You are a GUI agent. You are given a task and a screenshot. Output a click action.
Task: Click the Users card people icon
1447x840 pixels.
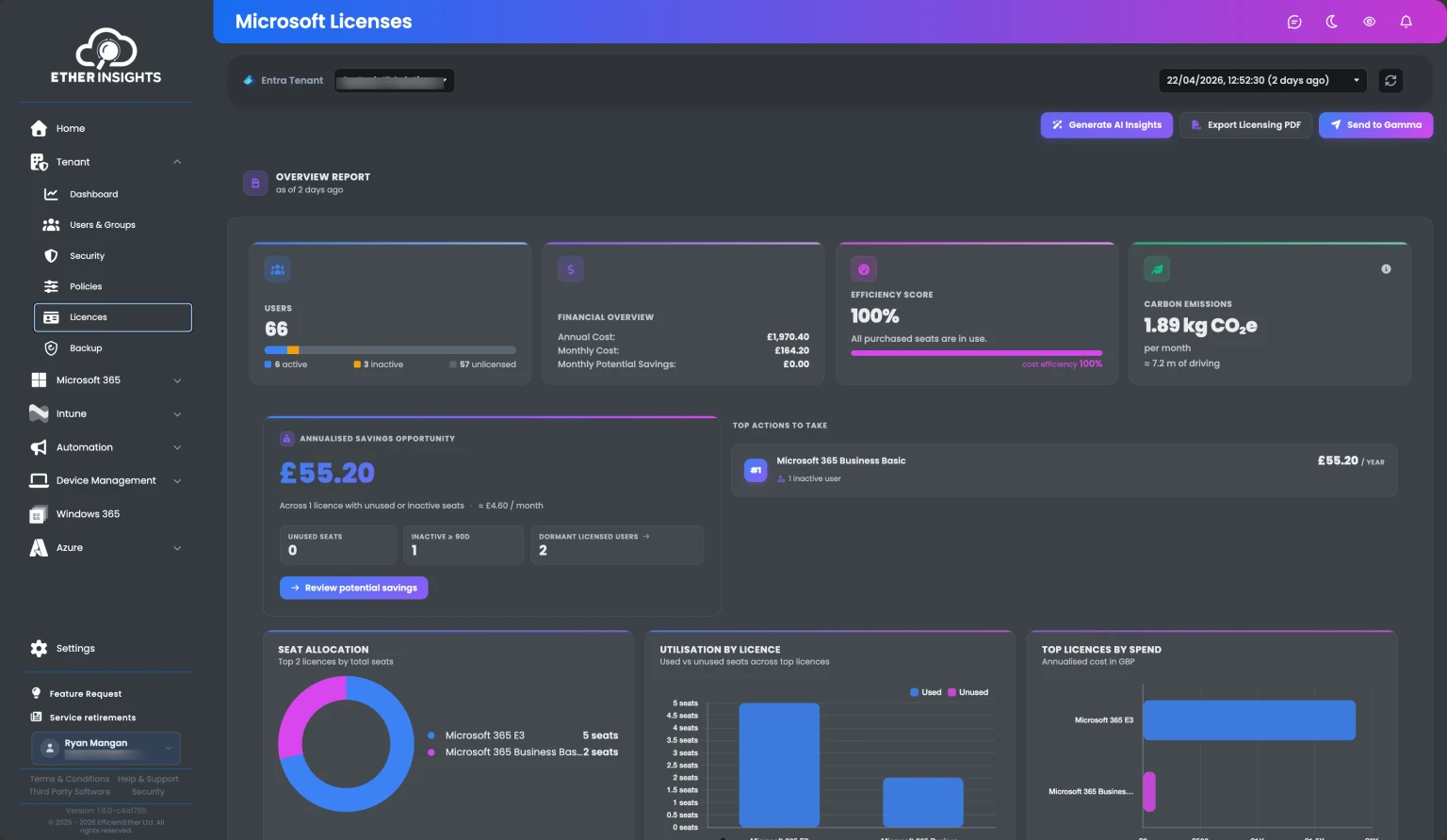point(277,269)
